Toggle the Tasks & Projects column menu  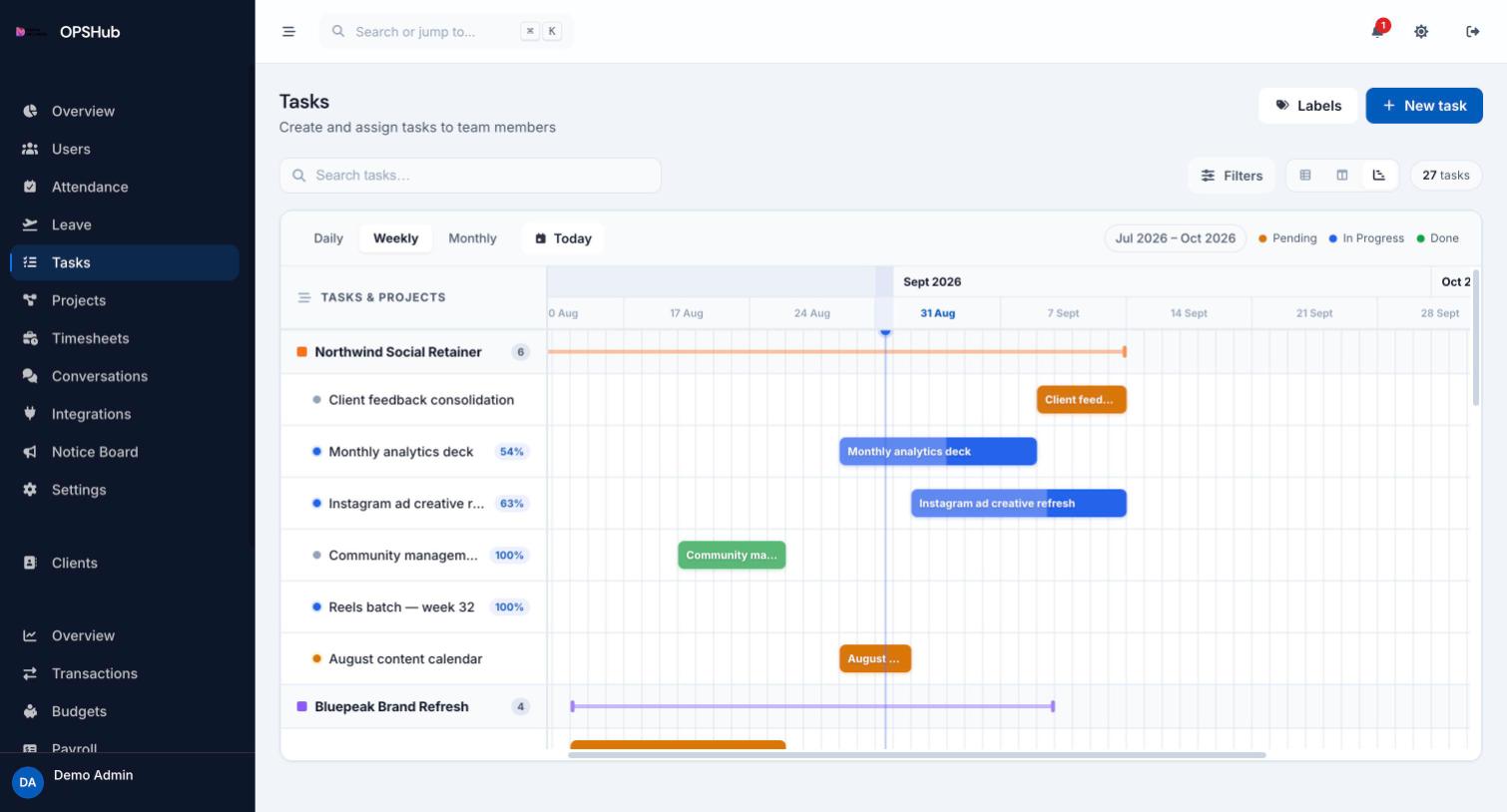tap(304, 297)
